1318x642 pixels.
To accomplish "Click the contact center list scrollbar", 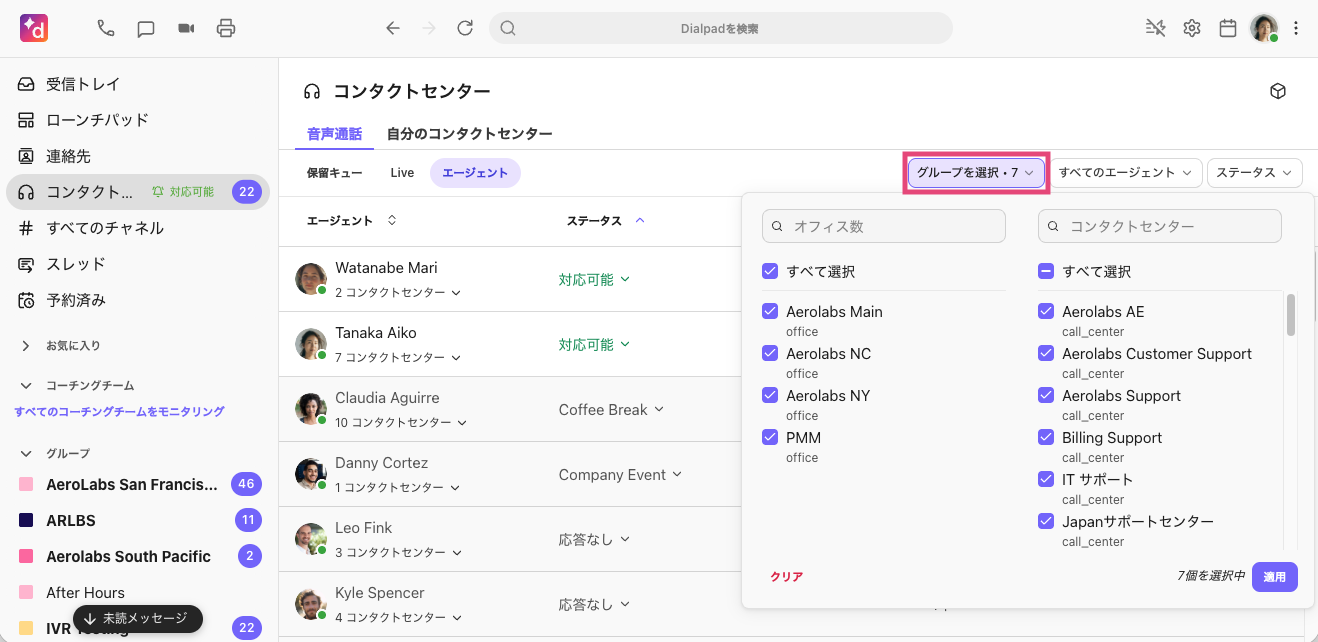I will [1291, 315].
